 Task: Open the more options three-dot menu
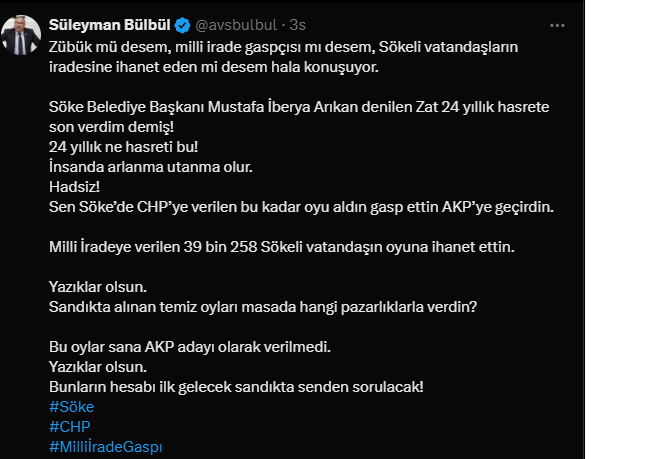pyautogui.click(x=557, y=26)
